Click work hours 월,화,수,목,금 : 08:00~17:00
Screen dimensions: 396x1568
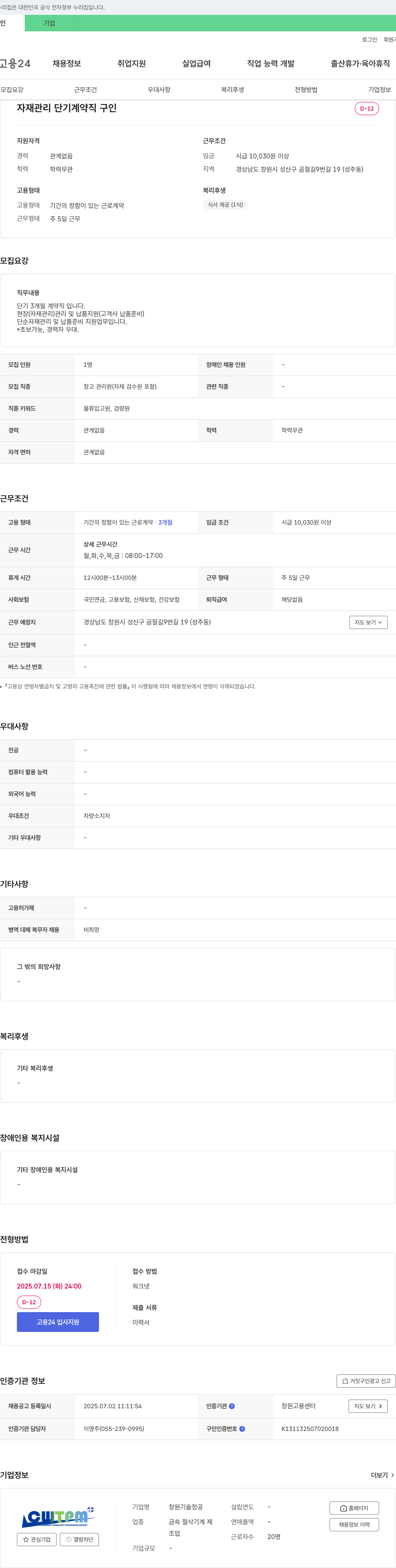123,556
